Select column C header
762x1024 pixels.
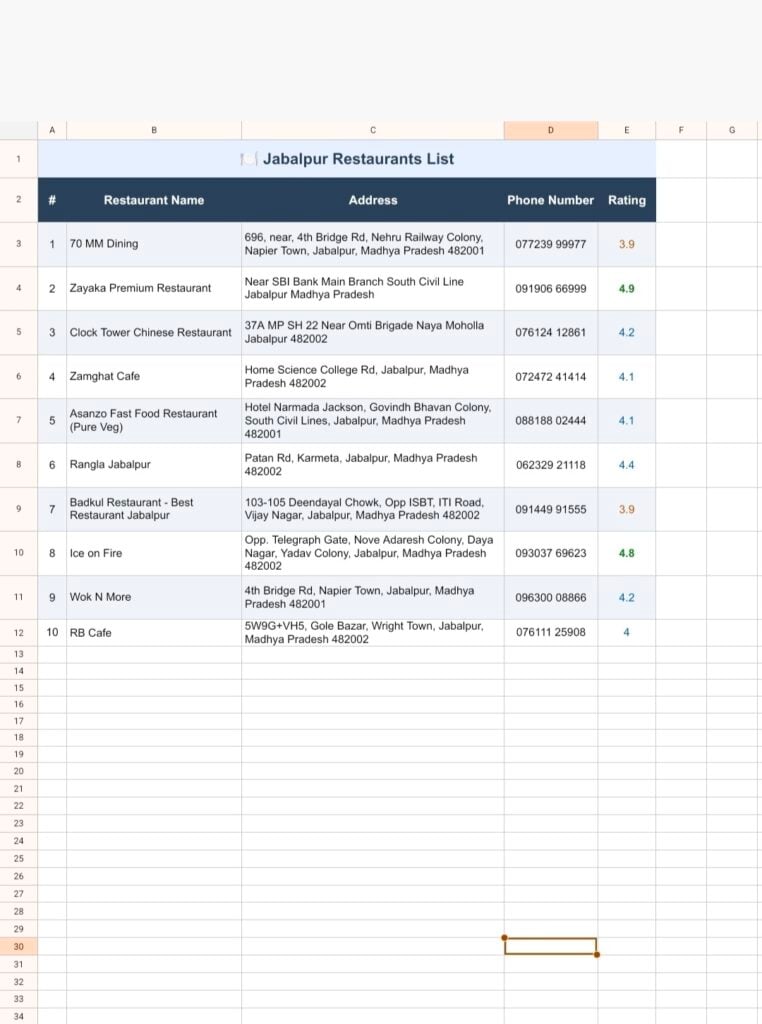click(373, 130)
